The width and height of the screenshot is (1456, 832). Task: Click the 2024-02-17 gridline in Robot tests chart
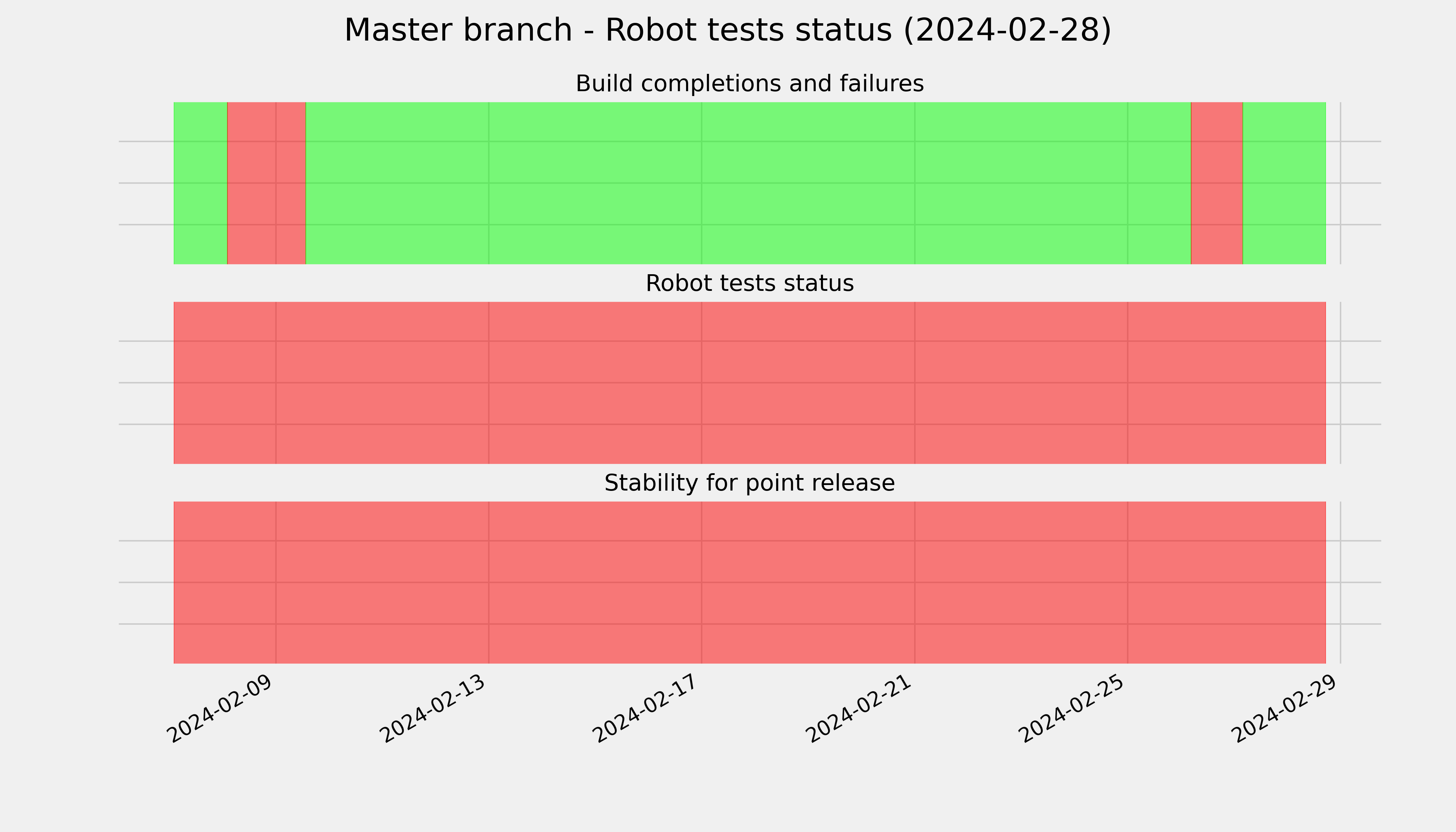702,383
